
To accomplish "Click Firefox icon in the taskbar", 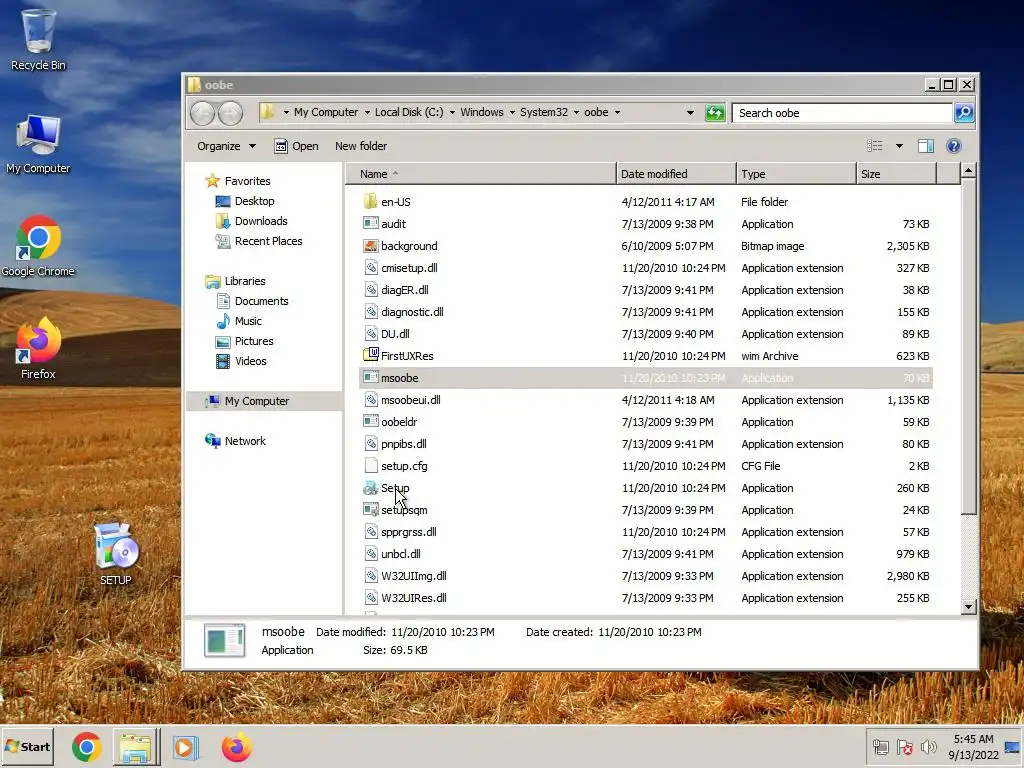I will pos(236,747).
